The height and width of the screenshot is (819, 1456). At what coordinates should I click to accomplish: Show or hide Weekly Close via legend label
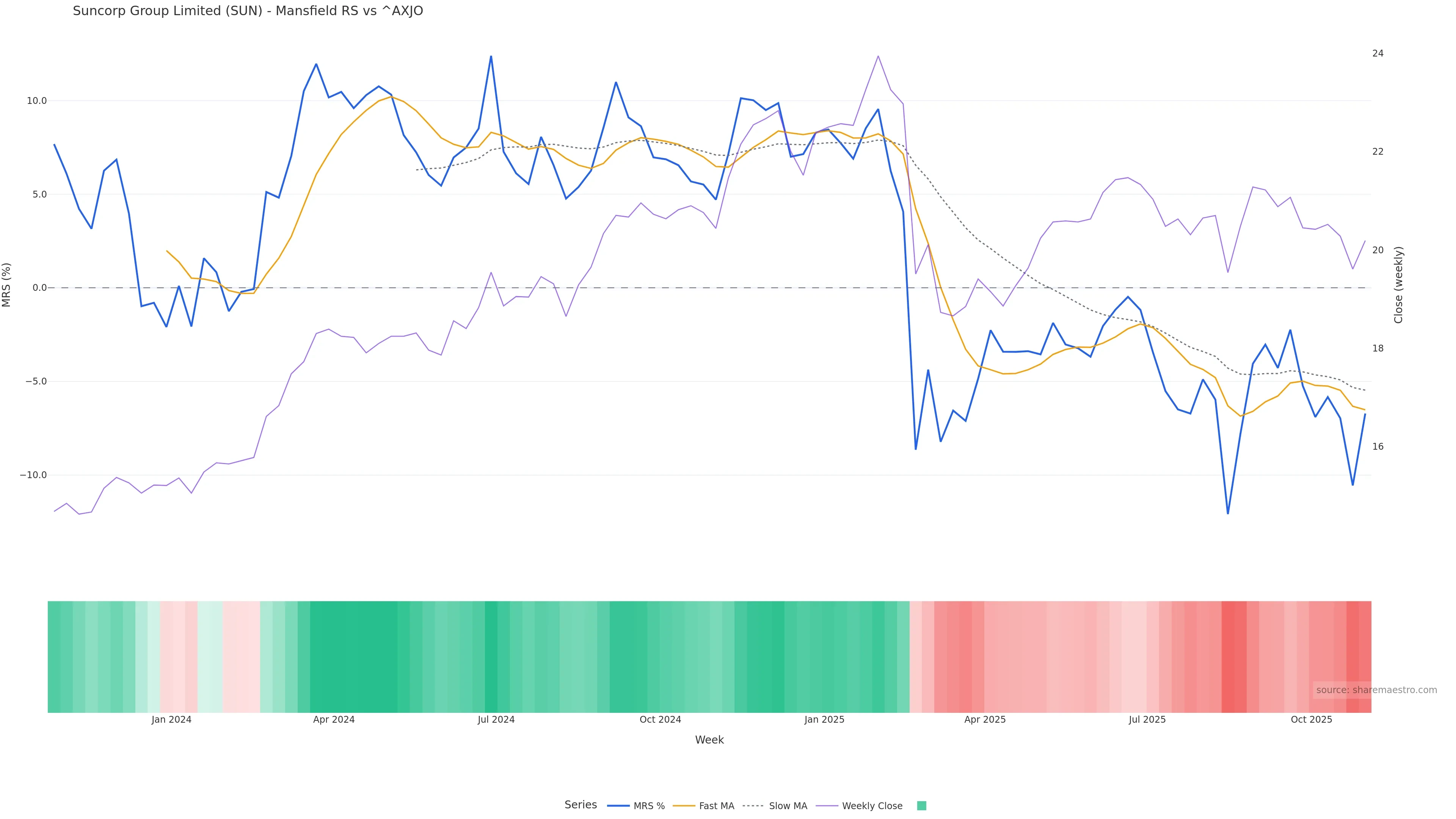872,806
